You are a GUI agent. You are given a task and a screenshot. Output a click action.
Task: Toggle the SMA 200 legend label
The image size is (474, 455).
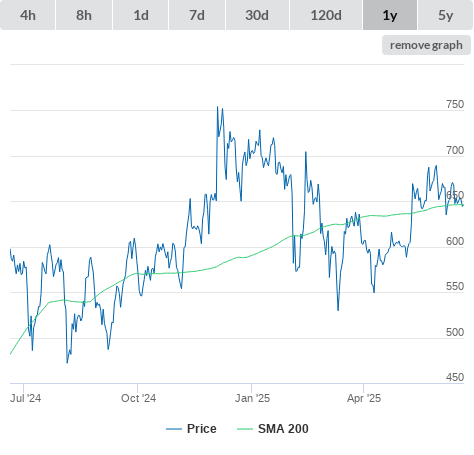click(283, 429)
